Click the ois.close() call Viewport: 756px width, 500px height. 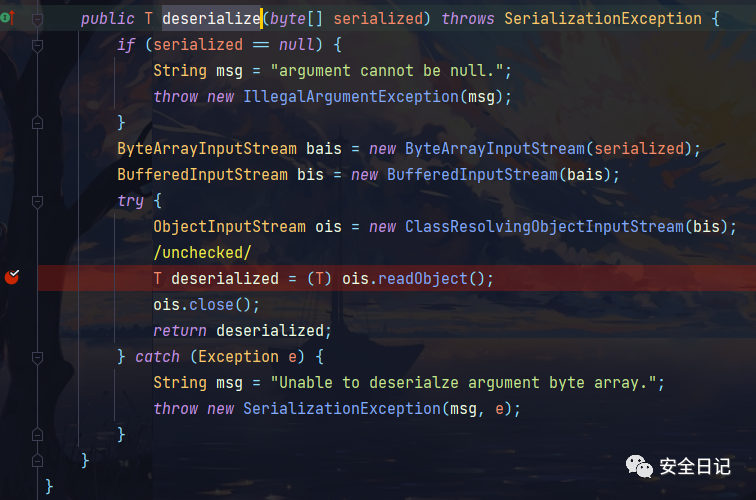[206, 305]
